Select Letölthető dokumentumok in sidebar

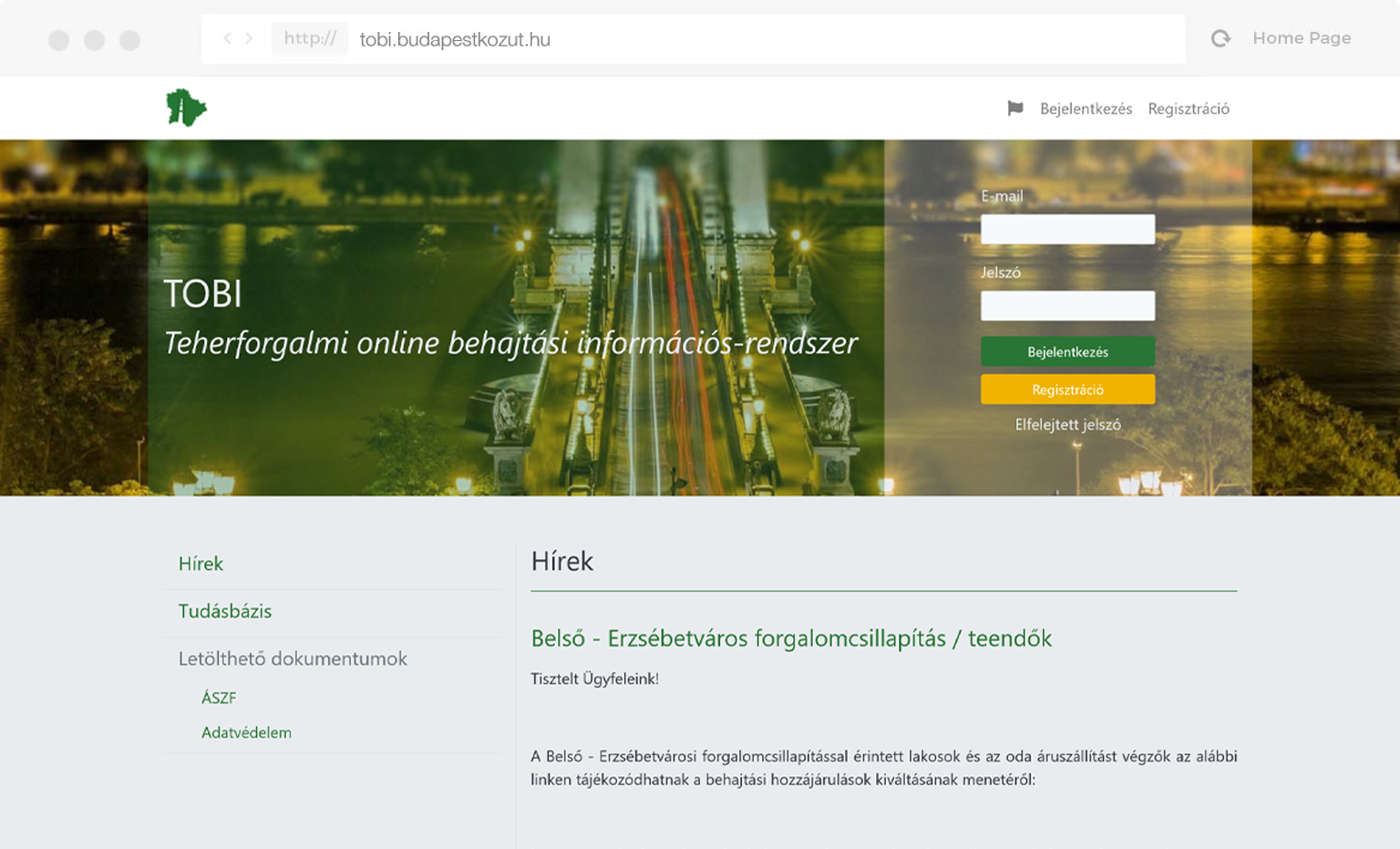tap(293, 658)
